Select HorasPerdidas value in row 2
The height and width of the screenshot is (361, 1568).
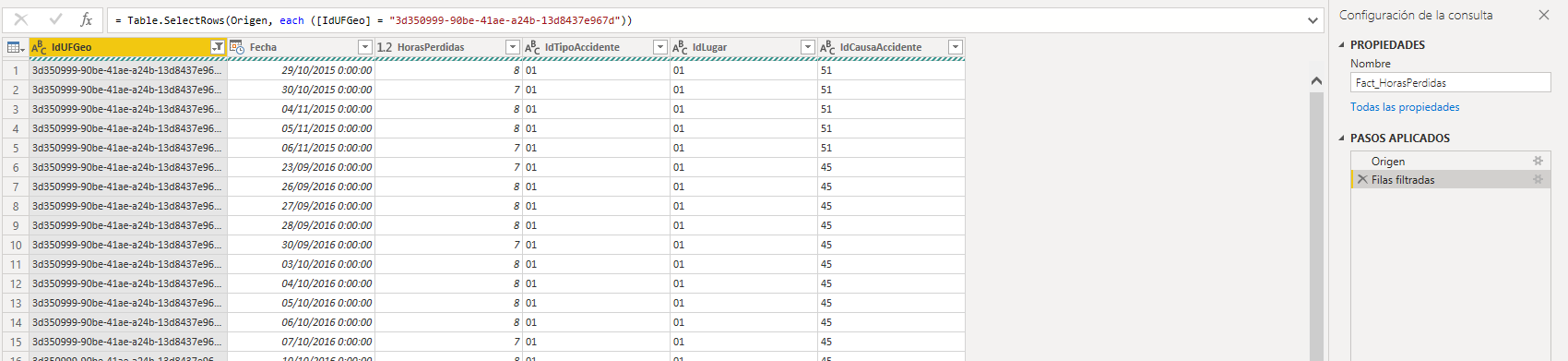pos(448,90)
